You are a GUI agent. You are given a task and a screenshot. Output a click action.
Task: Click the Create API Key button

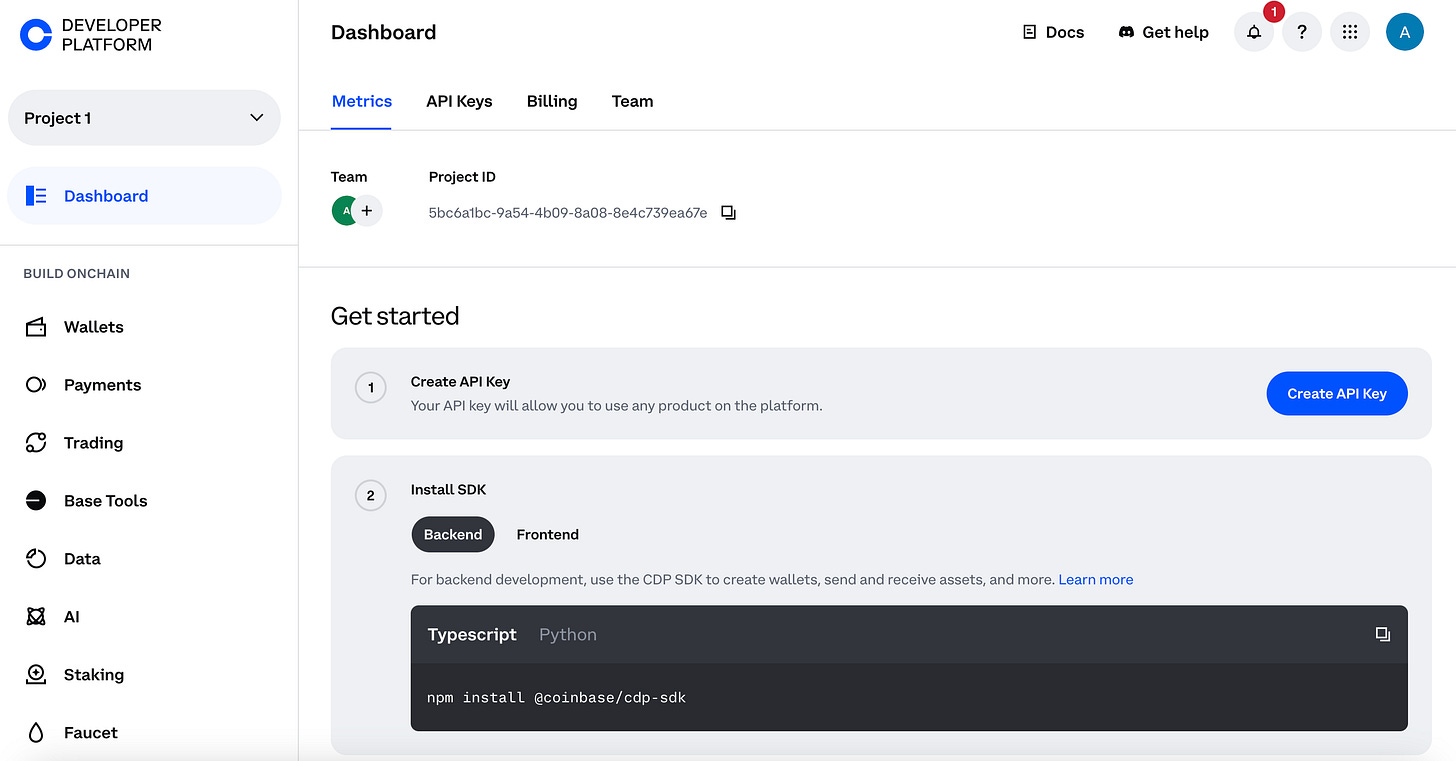tap(1337, 393)
